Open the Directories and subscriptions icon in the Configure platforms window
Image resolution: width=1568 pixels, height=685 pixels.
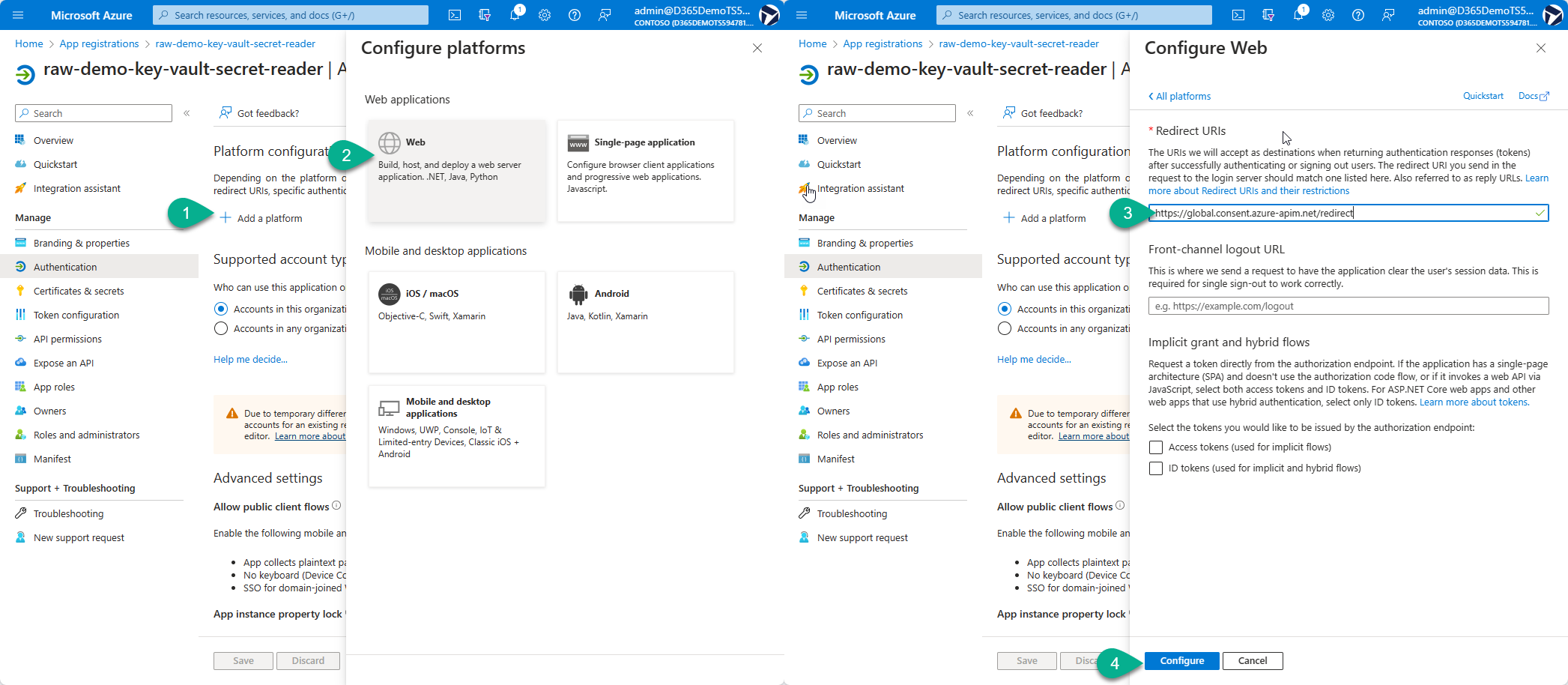(485, 15)
